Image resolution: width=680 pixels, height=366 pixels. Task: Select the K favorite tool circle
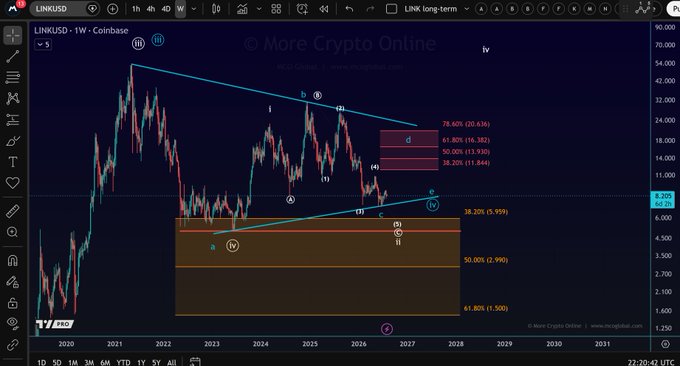574,9
